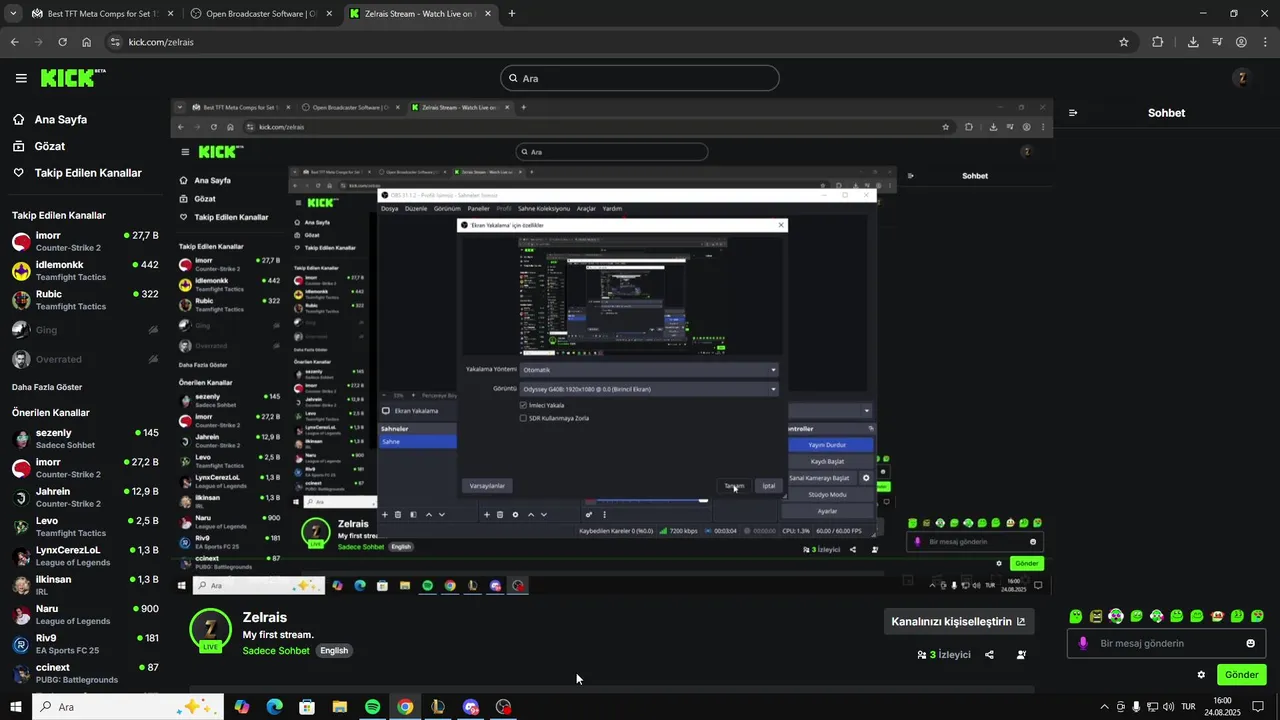The image size is (1280, 720).
Task: Open Spotify from the taskbar
Action: tap(372, 707)
